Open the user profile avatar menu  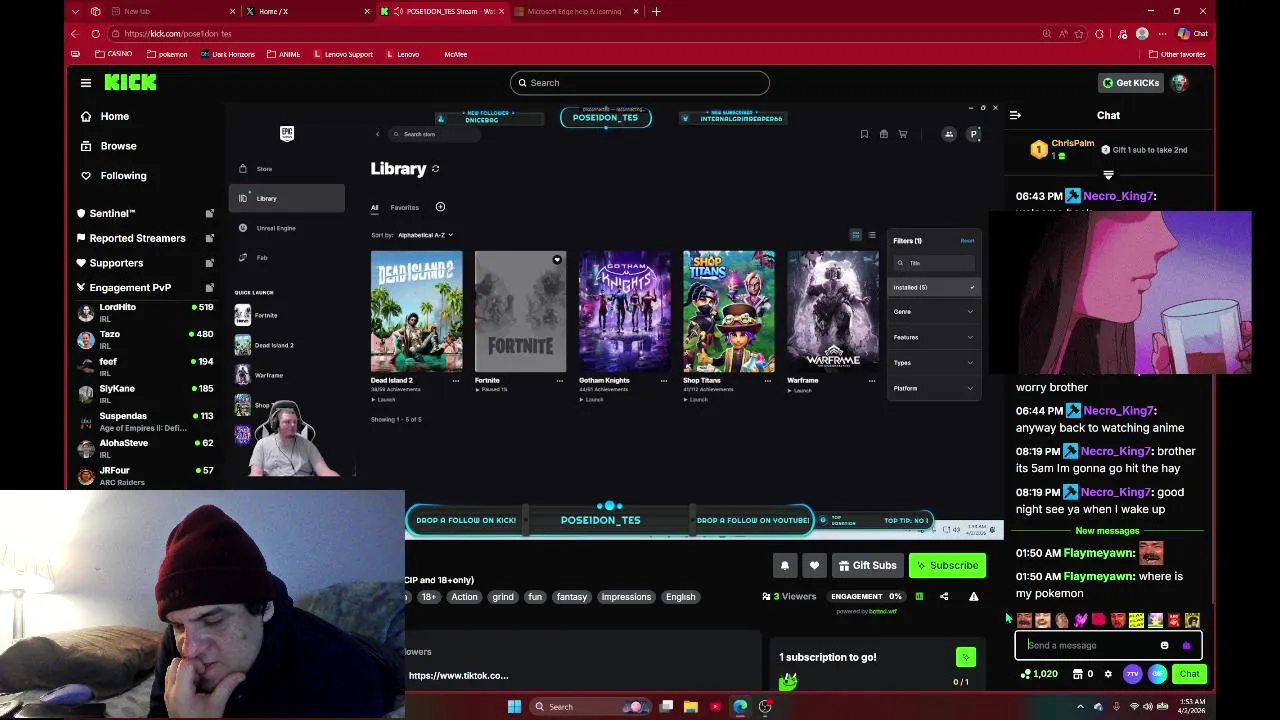coord(1180,83)
